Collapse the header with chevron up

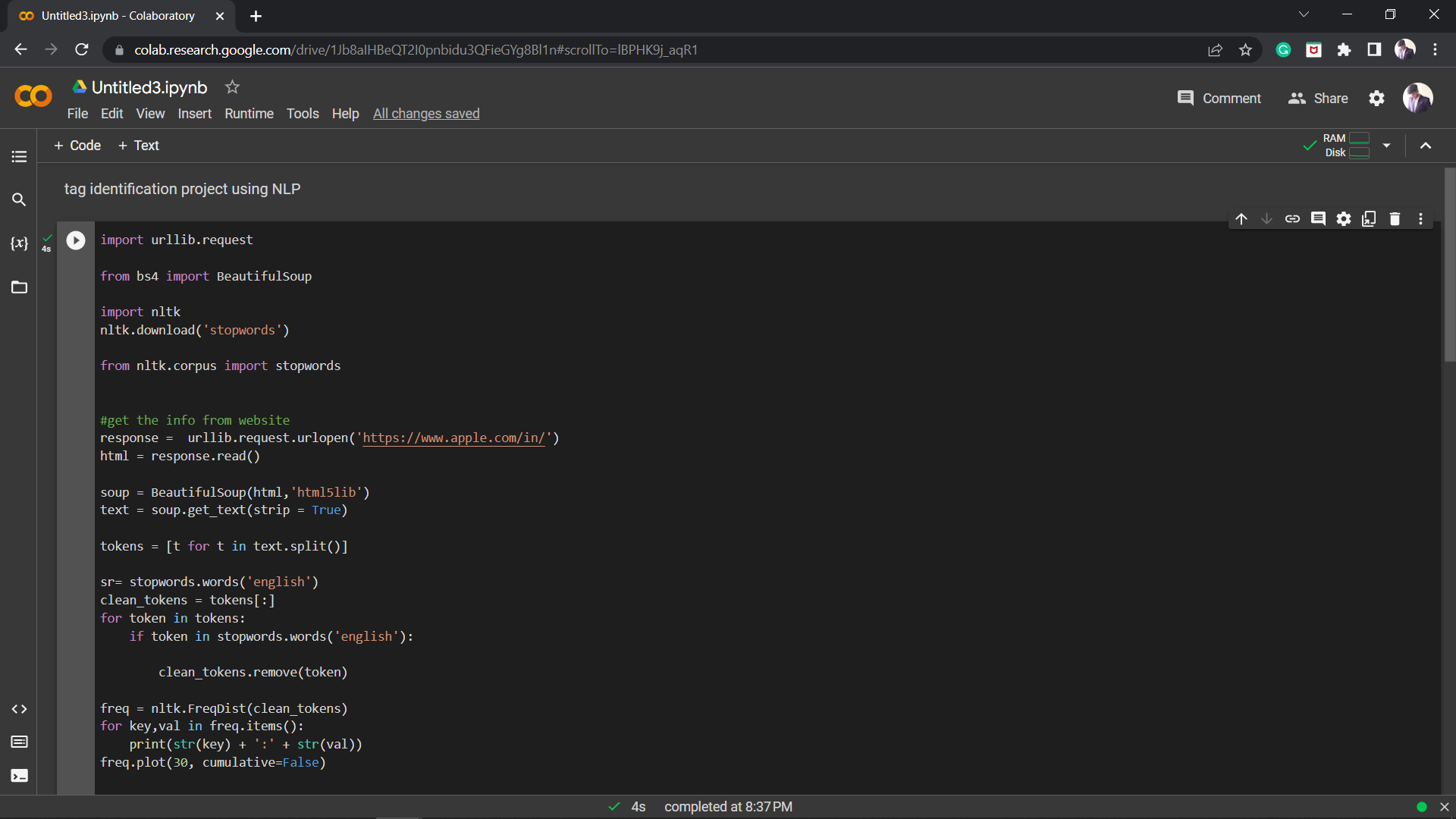tap(1426, 146)
